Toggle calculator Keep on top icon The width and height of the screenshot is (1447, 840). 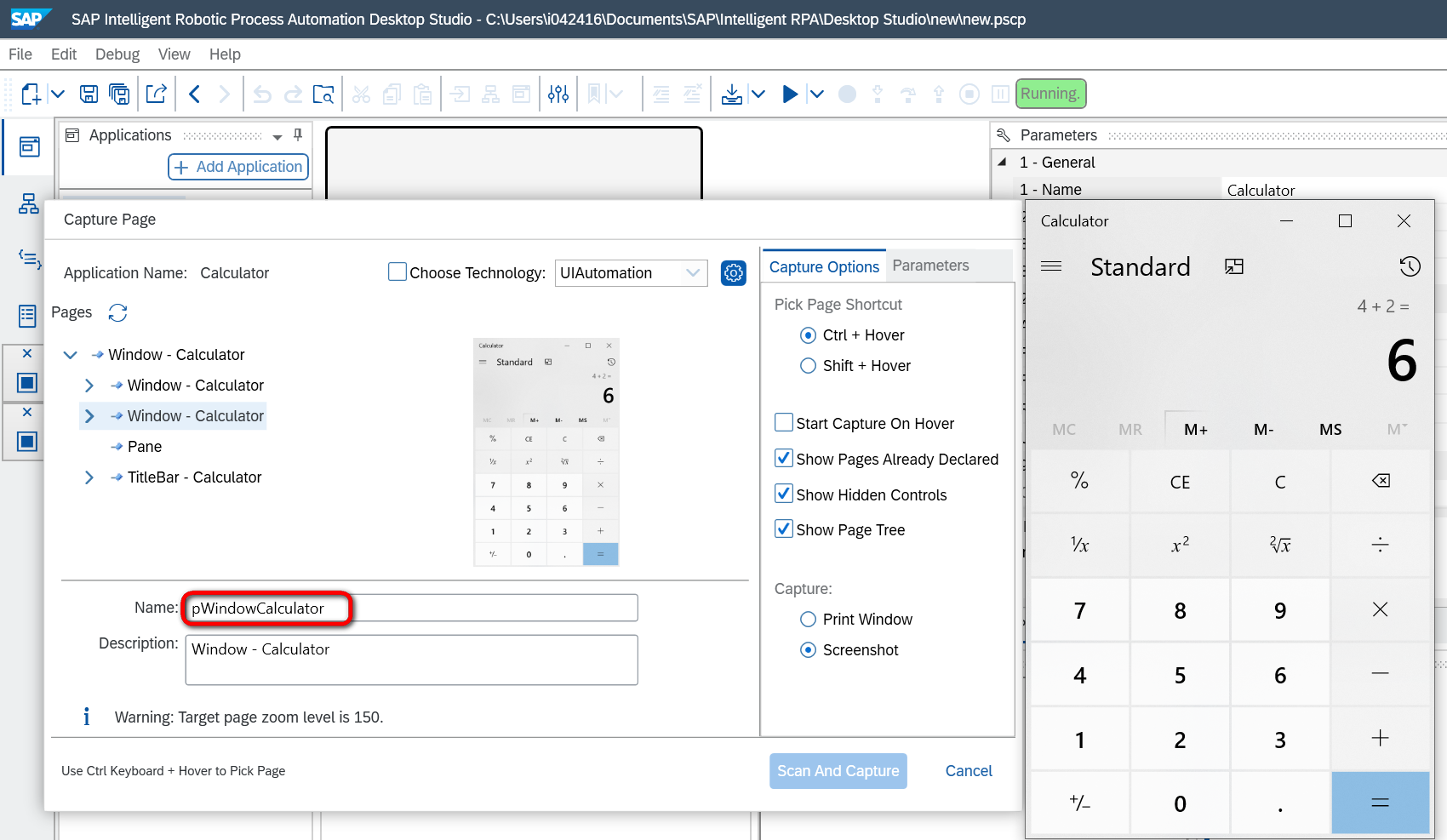tap(1234, 266)
